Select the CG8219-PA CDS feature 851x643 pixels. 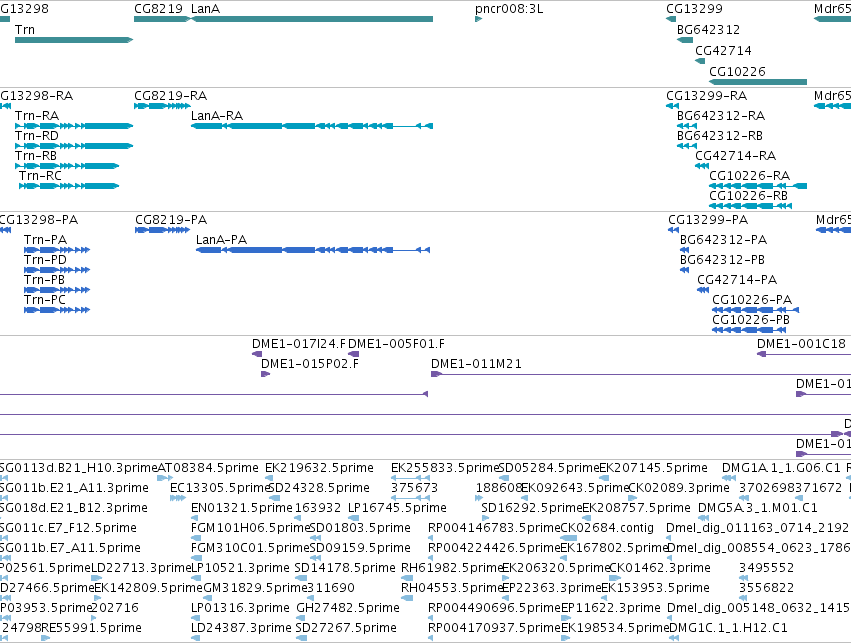pyautogui.click(x=162, y=230)
